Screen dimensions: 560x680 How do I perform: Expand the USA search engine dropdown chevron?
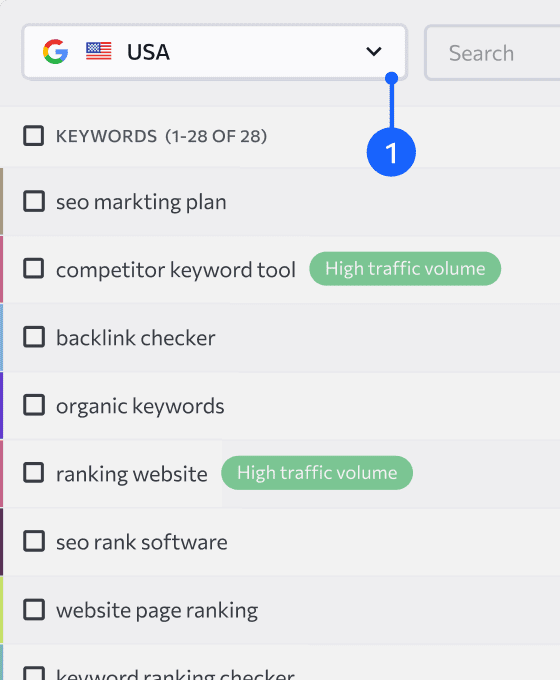(x=373, y=52)
